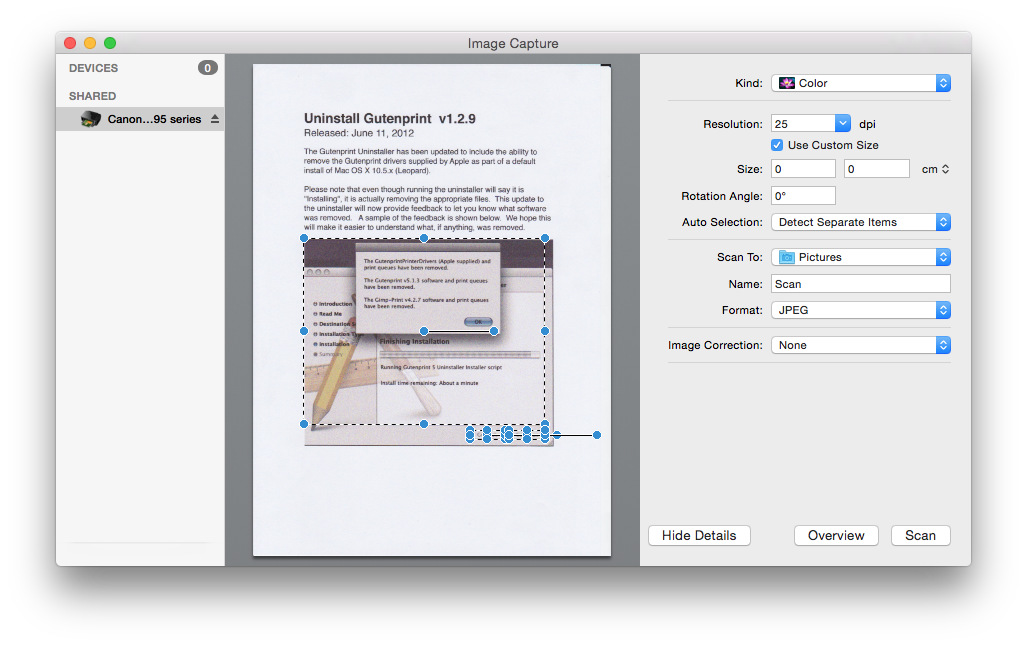This screenshot has height=646, width=1027.
Task: Click the Name field containing Scan
Action: point(861,284)
